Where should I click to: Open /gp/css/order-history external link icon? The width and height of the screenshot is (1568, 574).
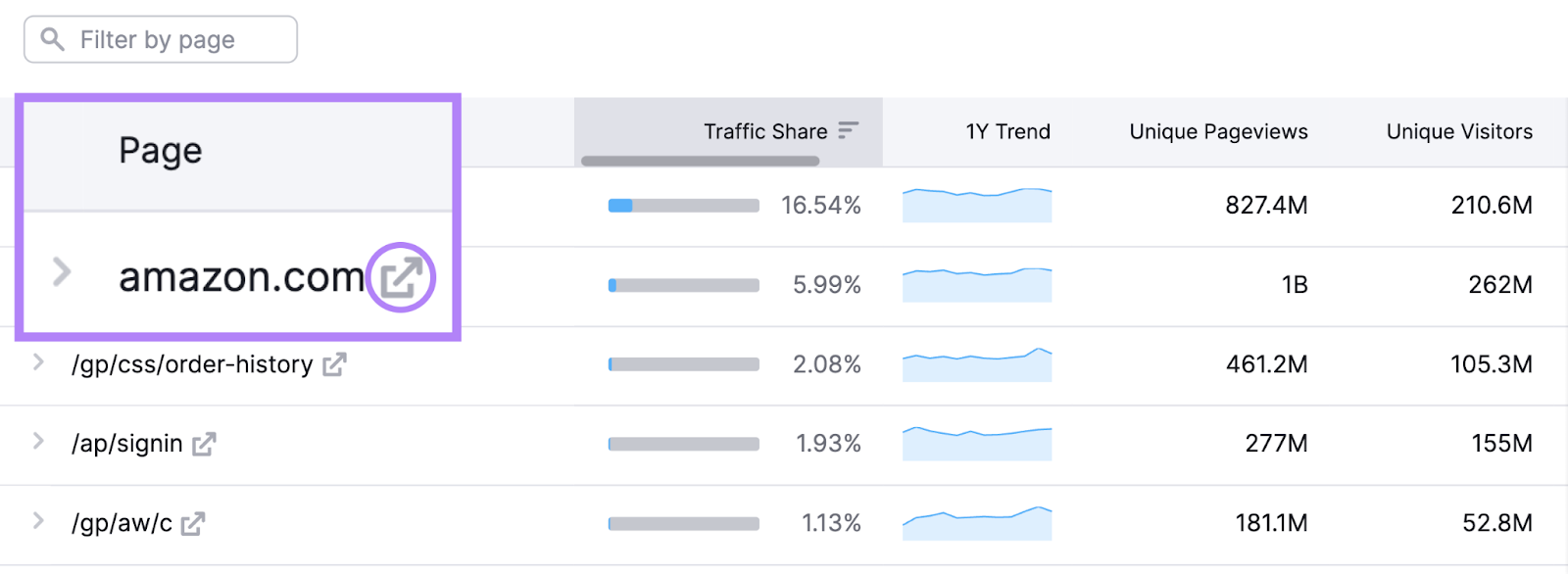(x=334, y=364)
